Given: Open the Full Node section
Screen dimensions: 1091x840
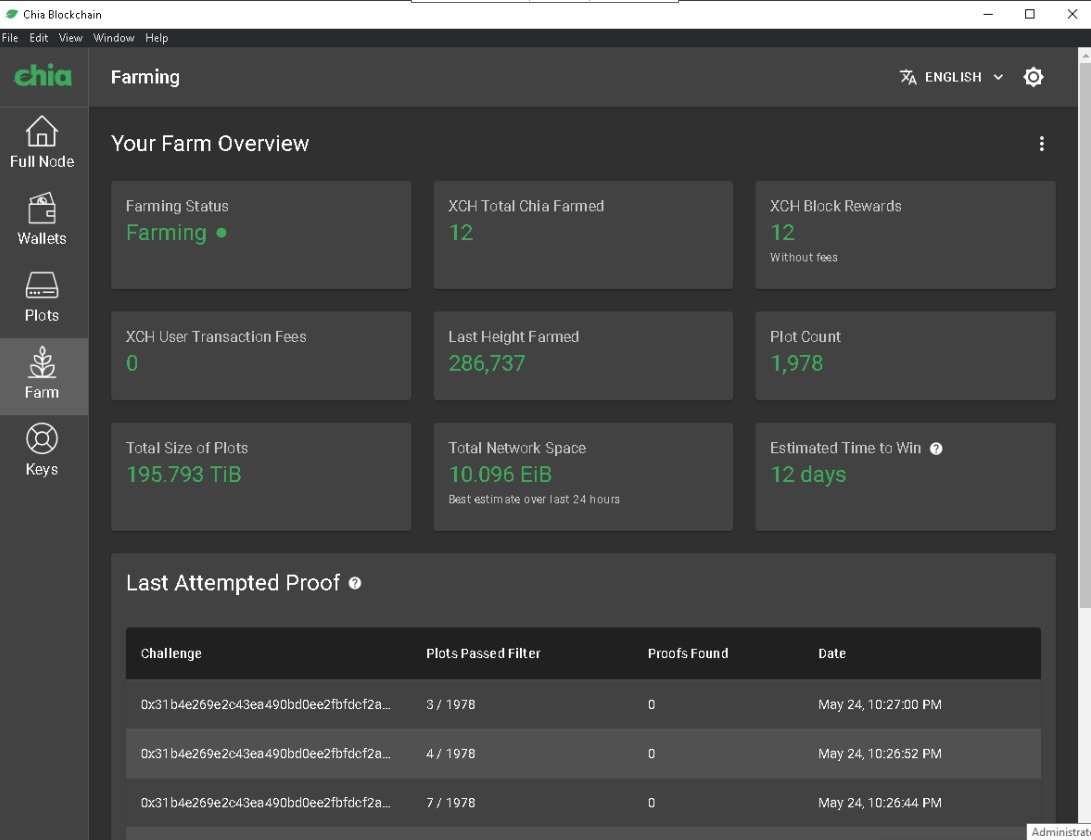Looking at the screenshot, I should click(x=42, y=143).
